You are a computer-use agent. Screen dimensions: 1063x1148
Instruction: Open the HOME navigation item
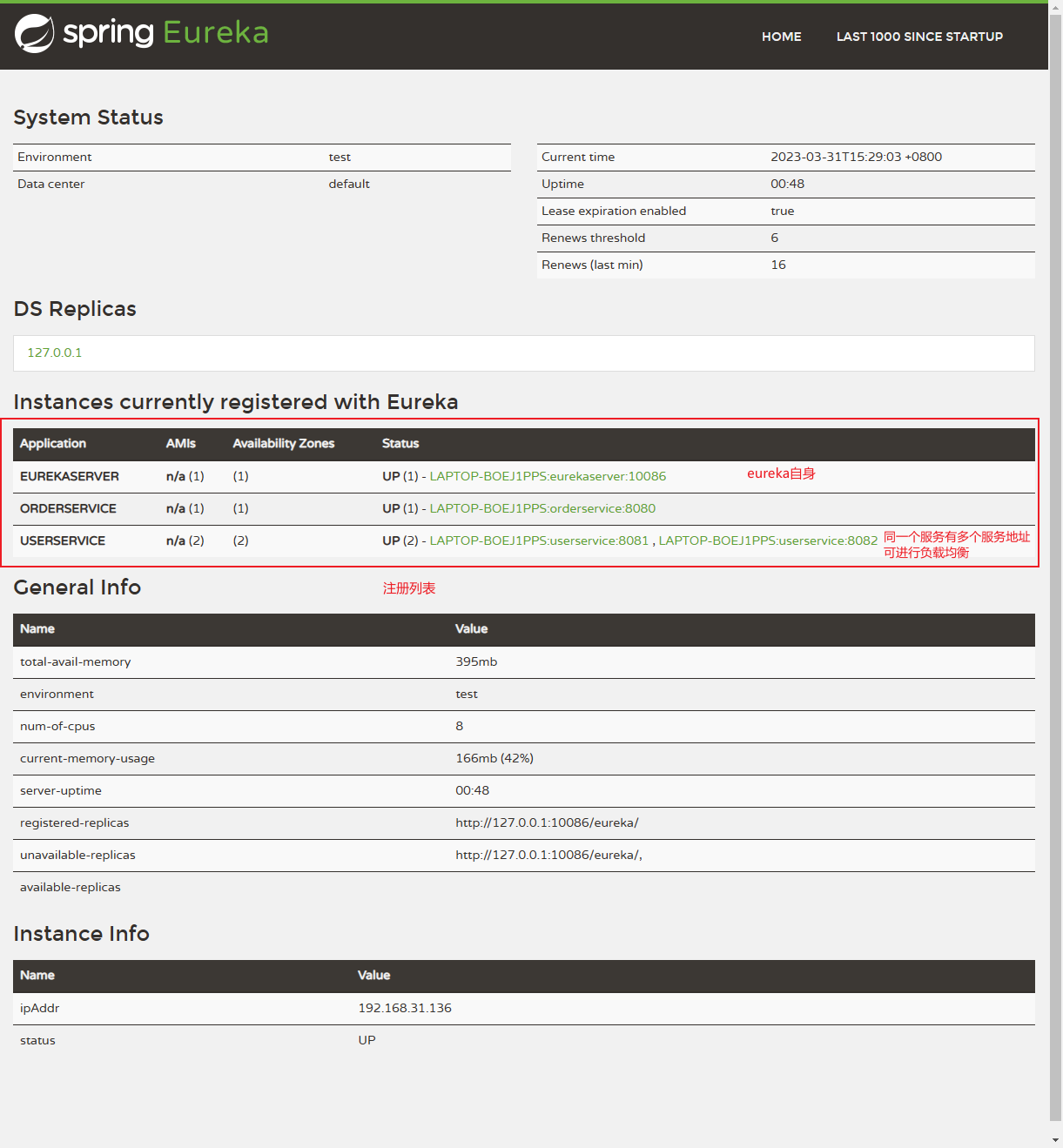pos(781,37)
